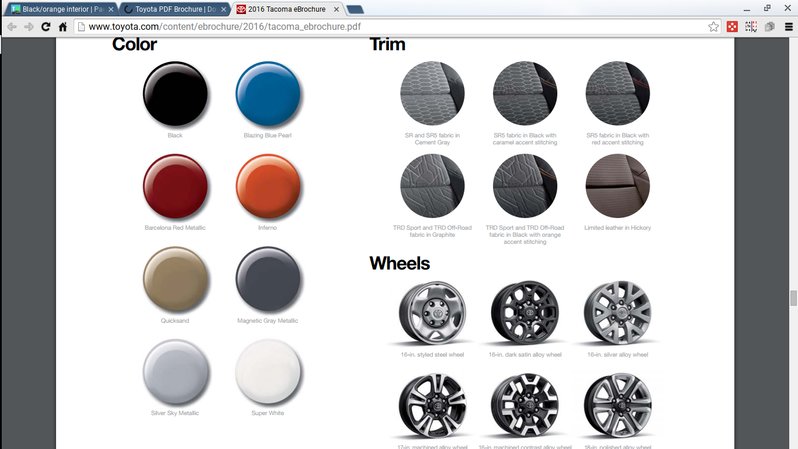Screen dimensions: 798x449
Task: Click the 'Blazing Blue Pearl' label
Action: pos(268,135)
